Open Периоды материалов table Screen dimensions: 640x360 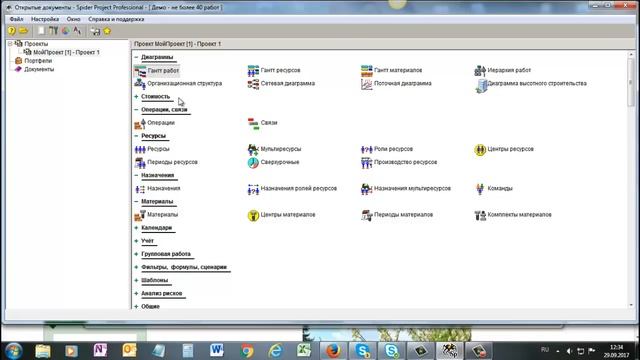click(x=397, y=215)
